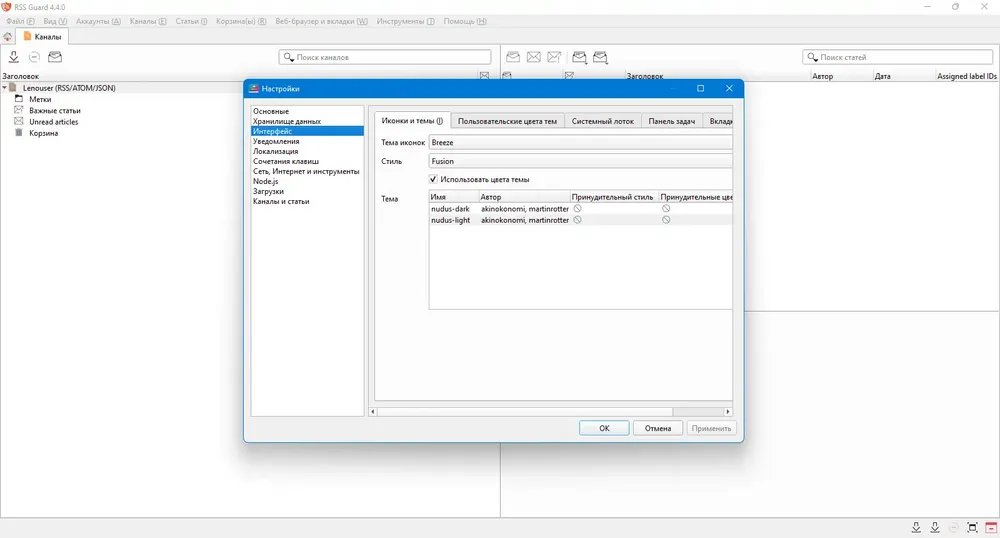Image resolution: width=1000 pixels, height=538 pixels.
Task: Click the envelope icon in the channels toolbar
Action: [55, 57]
